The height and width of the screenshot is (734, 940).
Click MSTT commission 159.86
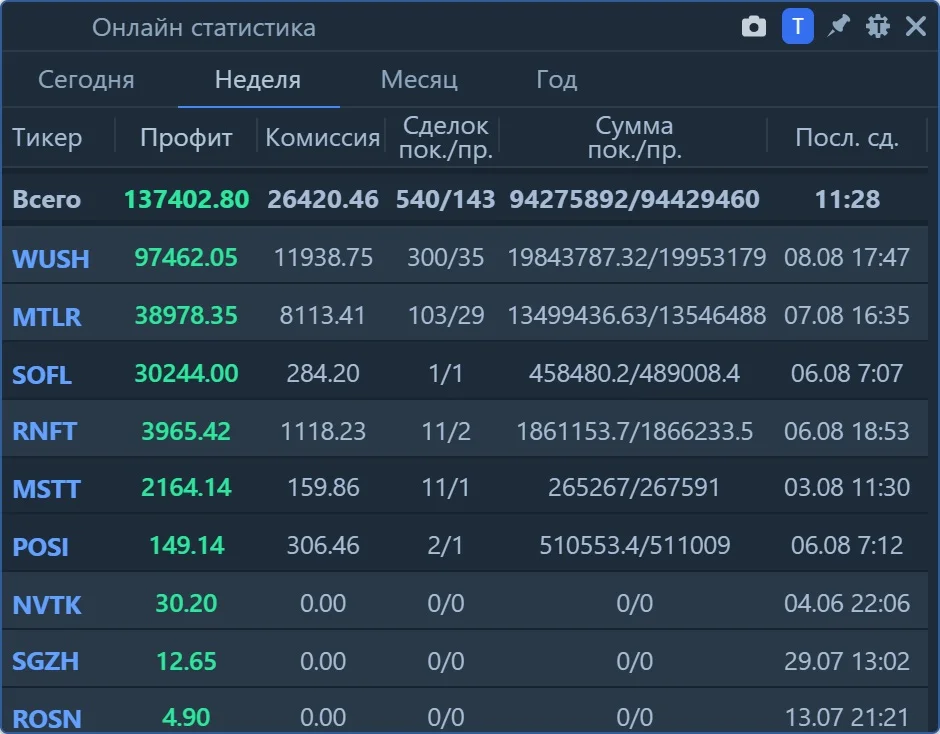pyautogui.click(x=323, y=487)
